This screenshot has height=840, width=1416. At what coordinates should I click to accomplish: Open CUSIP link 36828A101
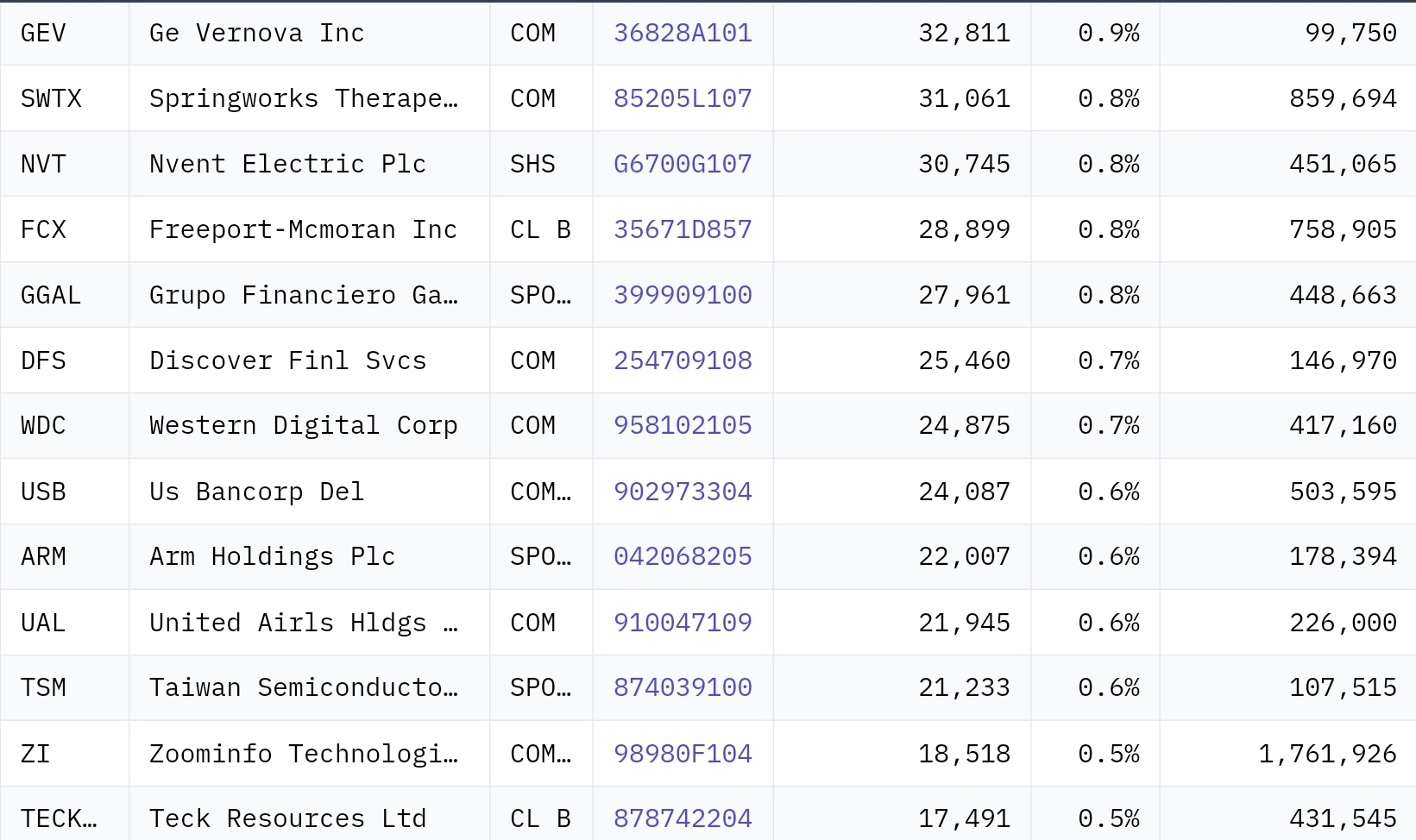click(x=683, y=33)
